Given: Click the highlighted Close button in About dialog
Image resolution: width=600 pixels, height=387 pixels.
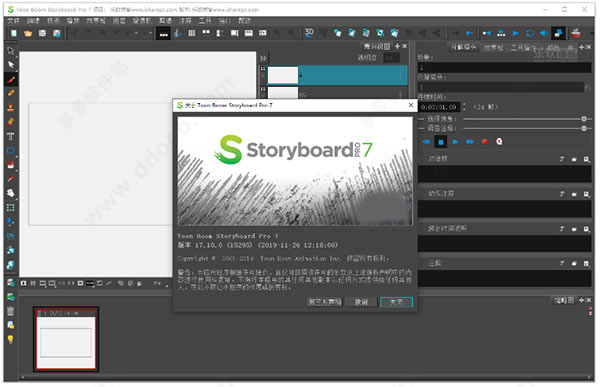Looking at the screenshot, I should [396, 302].
